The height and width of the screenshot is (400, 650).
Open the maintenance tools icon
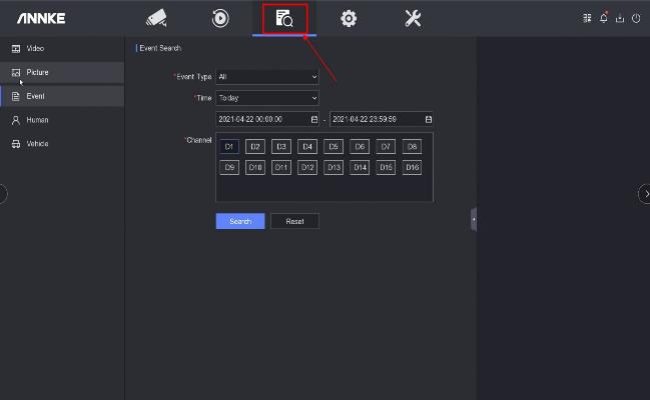412,18
